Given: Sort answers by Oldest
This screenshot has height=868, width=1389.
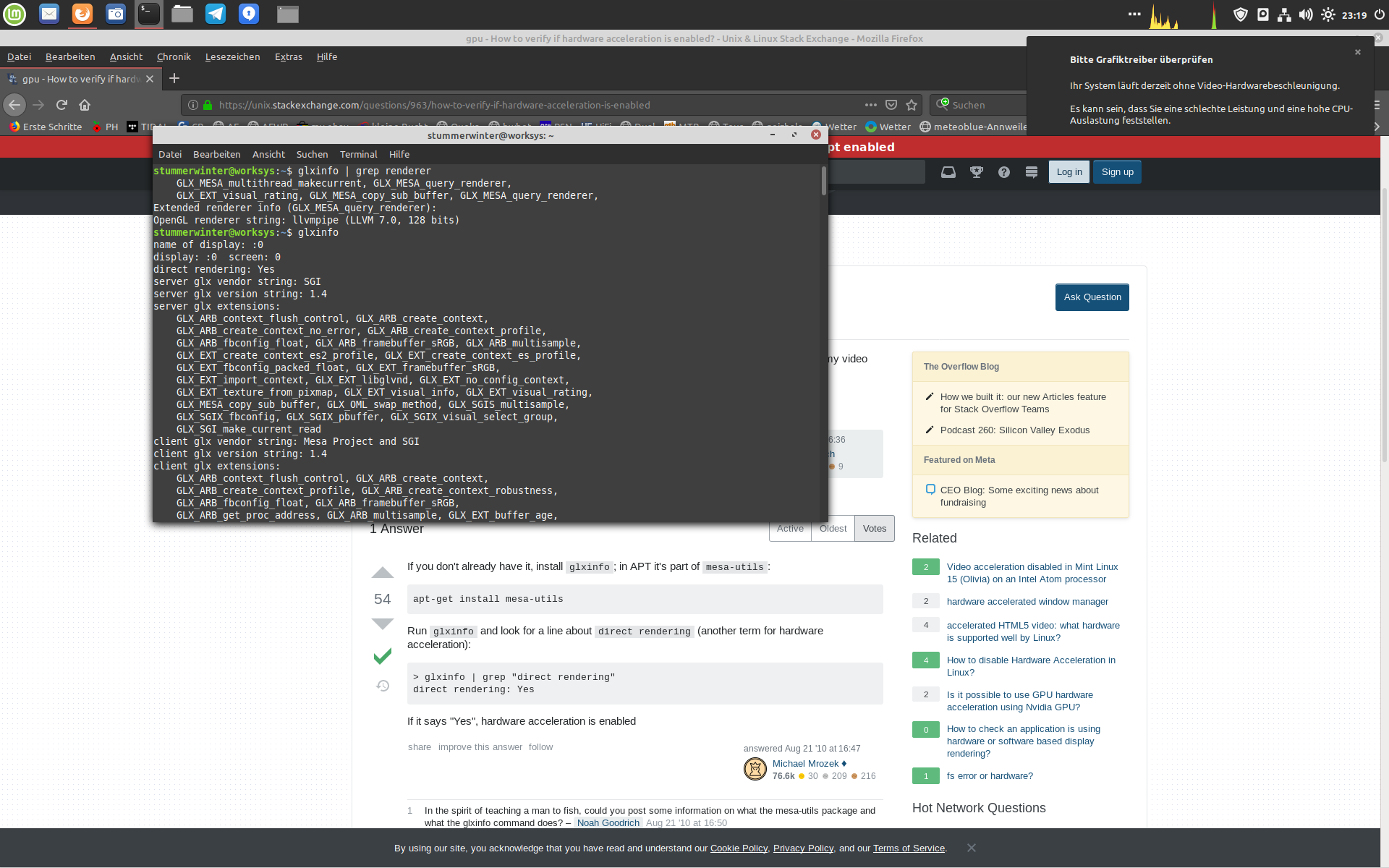Looking at the screenshot, I should click(x=833, y=529).
